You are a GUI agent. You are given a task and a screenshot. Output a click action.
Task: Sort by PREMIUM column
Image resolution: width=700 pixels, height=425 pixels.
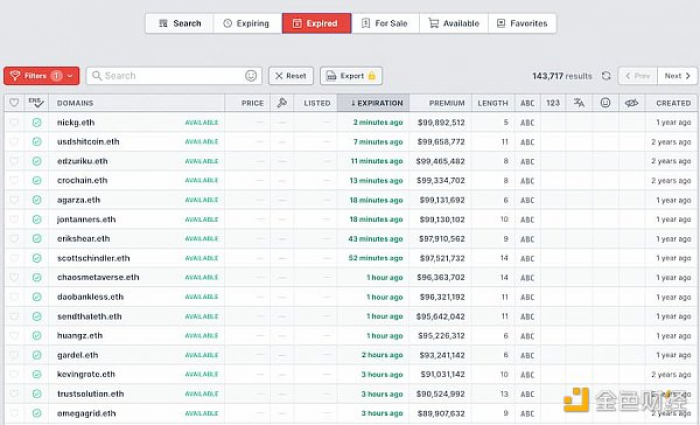pos(447,103)
